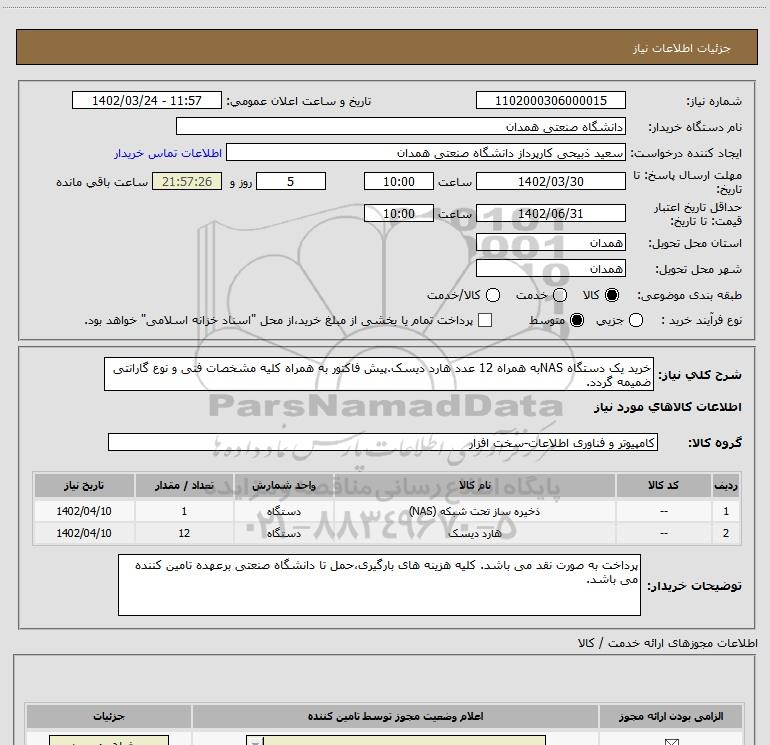The width and height of the screenshot is (770, 745).
Task: Click the price validity time 10:00 field
Action: click(399, 213)
